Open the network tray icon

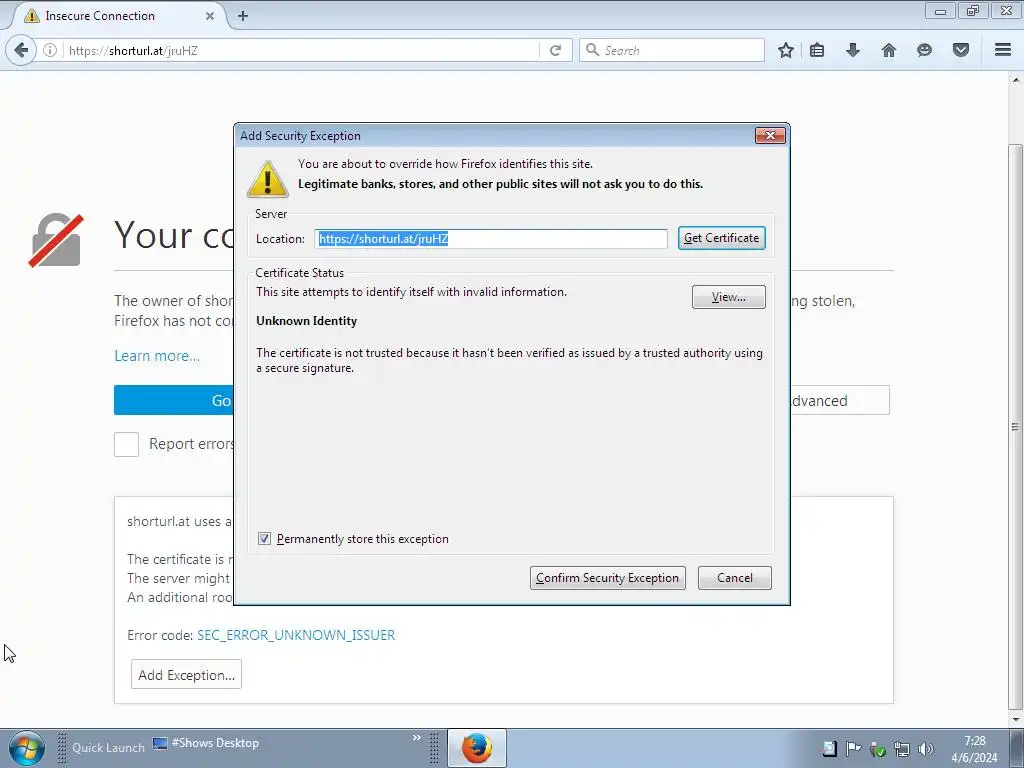click(x=901, y=748)
